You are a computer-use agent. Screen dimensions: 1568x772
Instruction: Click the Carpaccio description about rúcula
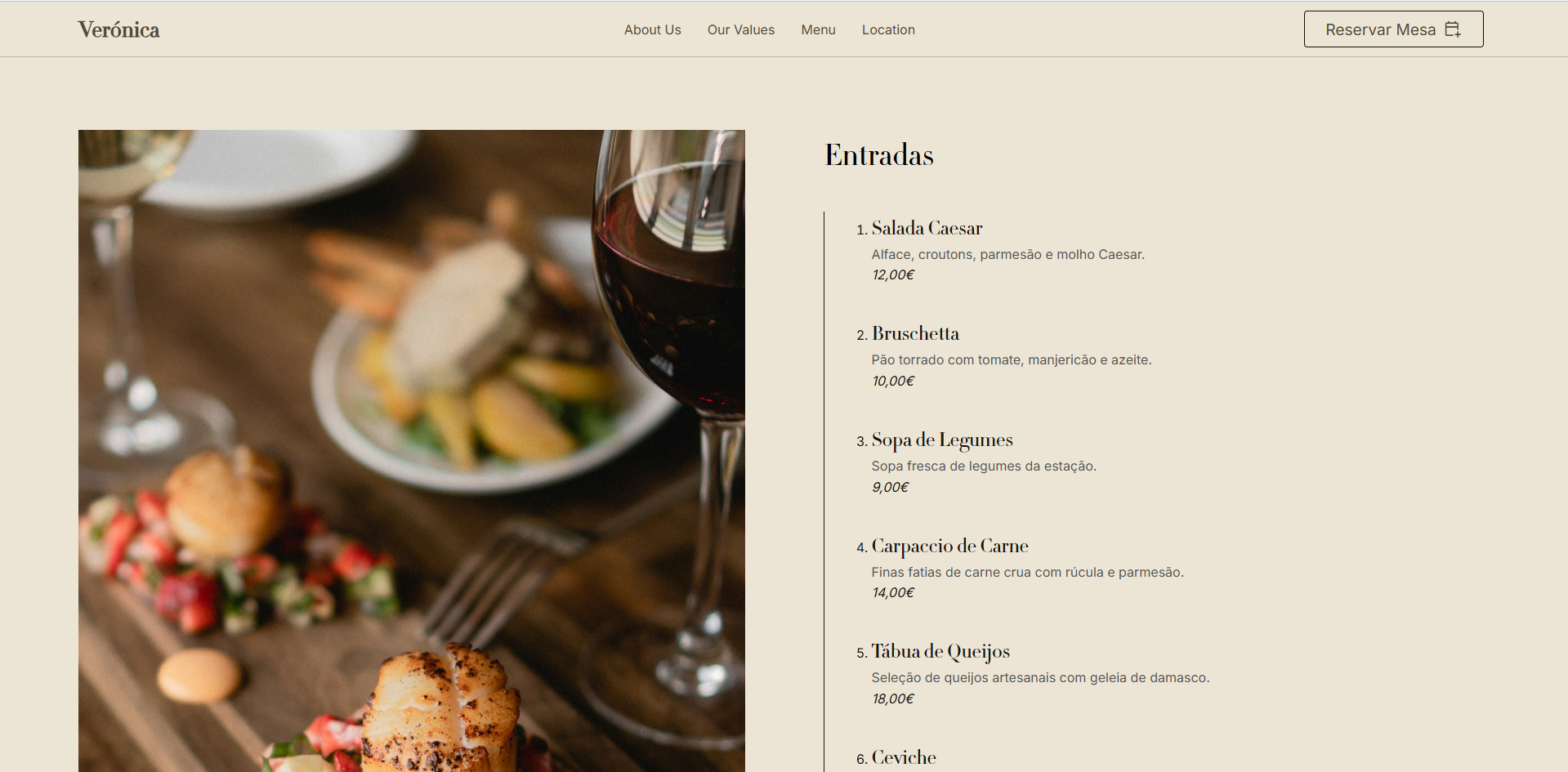[1027, 573]
